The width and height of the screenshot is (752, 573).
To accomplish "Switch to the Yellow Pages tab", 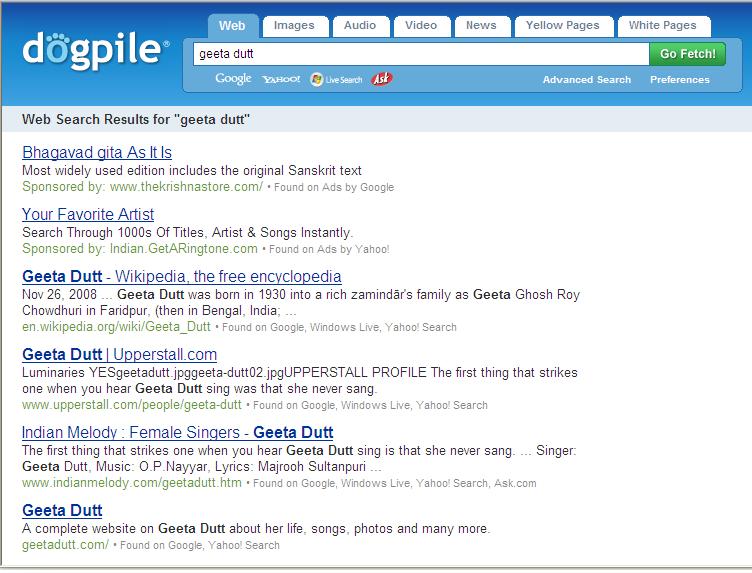I will pyautogui.click(x=563, y=26).
